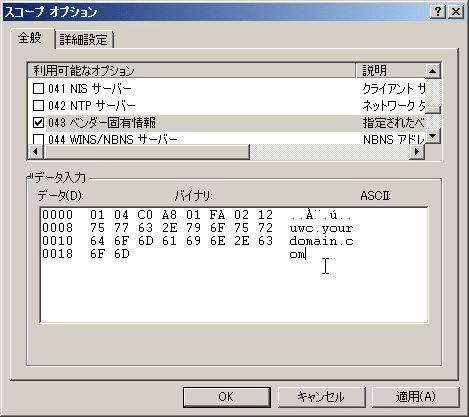
Task: Click the キャンセル button
Action: click(321, 397)
